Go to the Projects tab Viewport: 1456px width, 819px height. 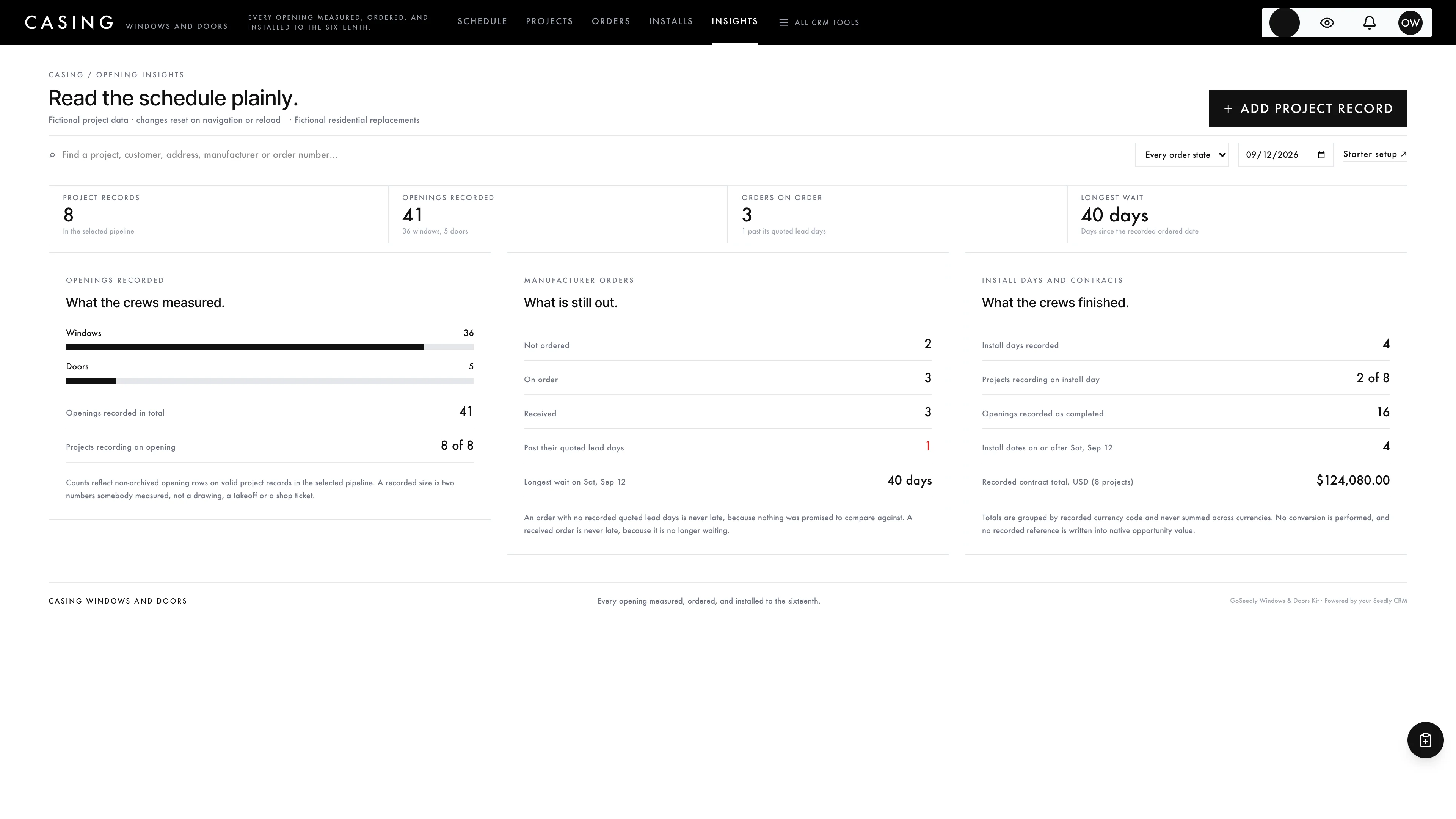(549, 22)
